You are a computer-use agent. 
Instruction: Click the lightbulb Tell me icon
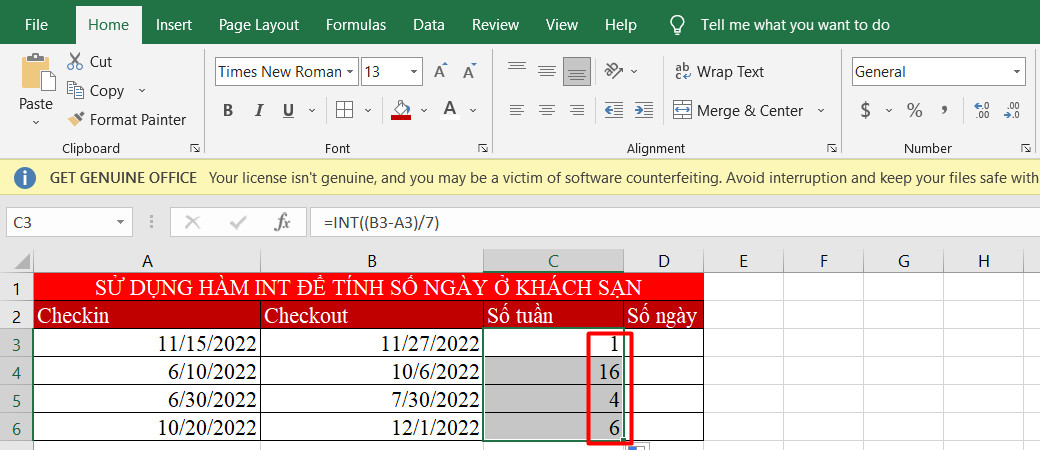tap(677, 25)
